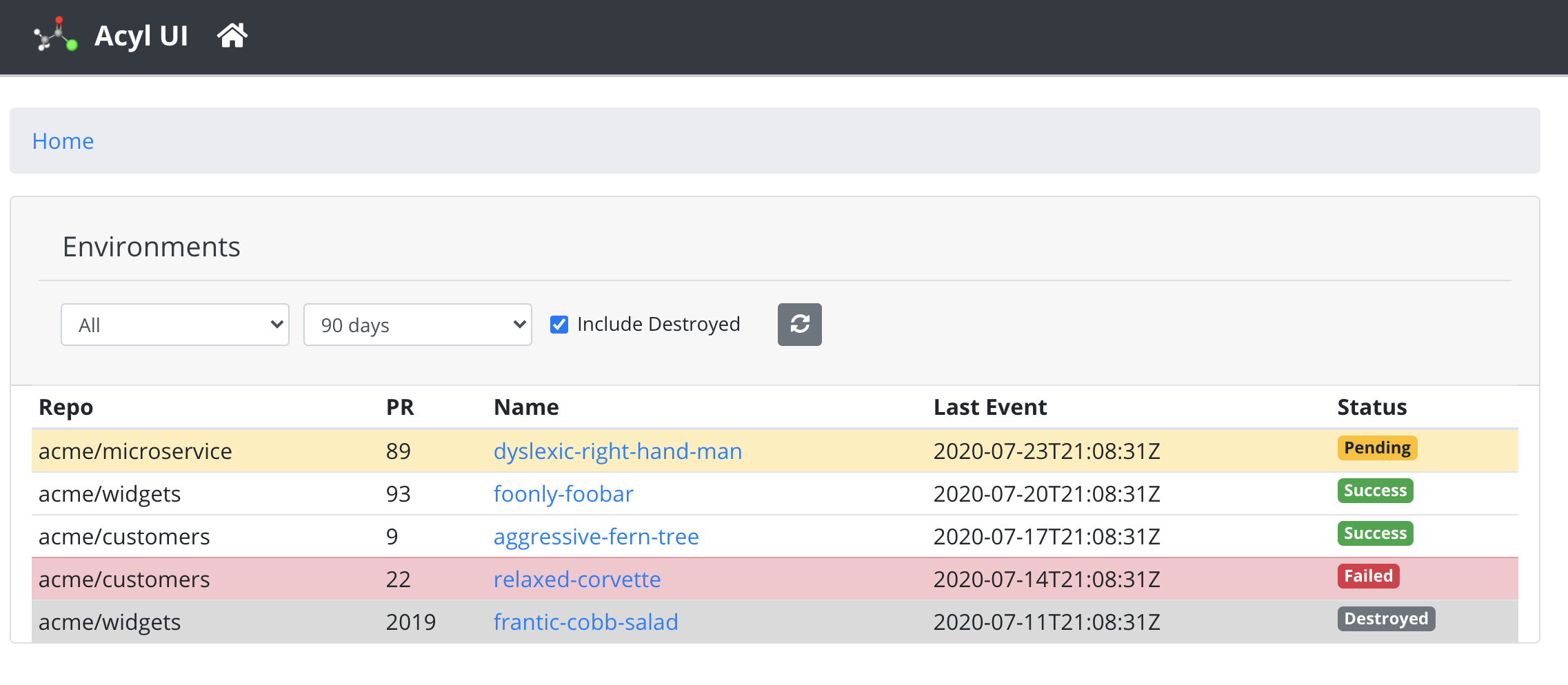1568x685 pixels.
Task: Click the Last Event column header
Action: coord(990,407)
